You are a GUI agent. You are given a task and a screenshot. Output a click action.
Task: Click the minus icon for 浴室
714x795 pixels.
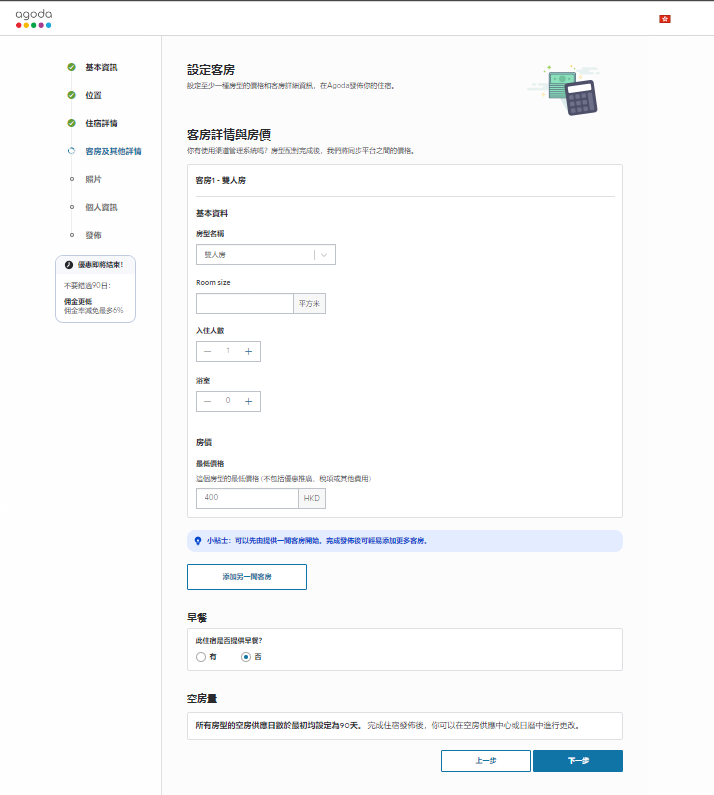[208, 401]
